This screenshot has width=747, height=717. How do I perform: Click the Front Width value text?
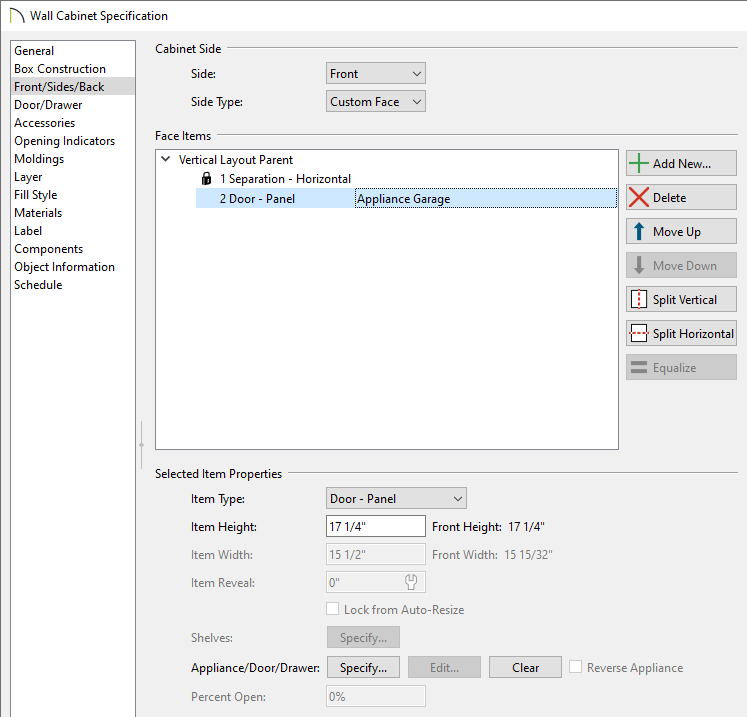[528, 555]
